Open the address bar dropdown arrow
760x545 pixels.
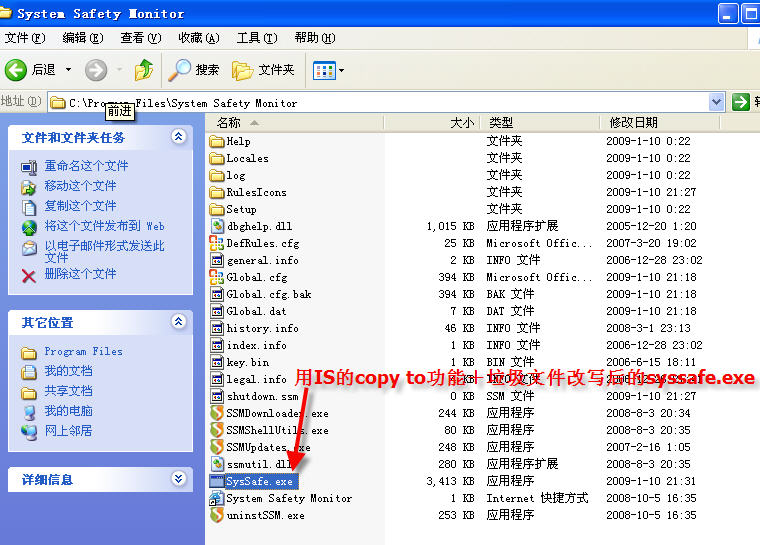point(716,102)
